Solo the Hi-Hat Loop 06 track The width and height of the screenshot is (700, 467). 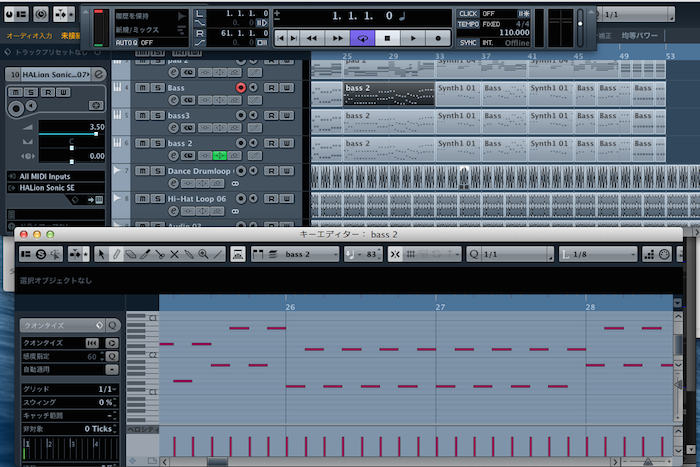coord(157,198)
